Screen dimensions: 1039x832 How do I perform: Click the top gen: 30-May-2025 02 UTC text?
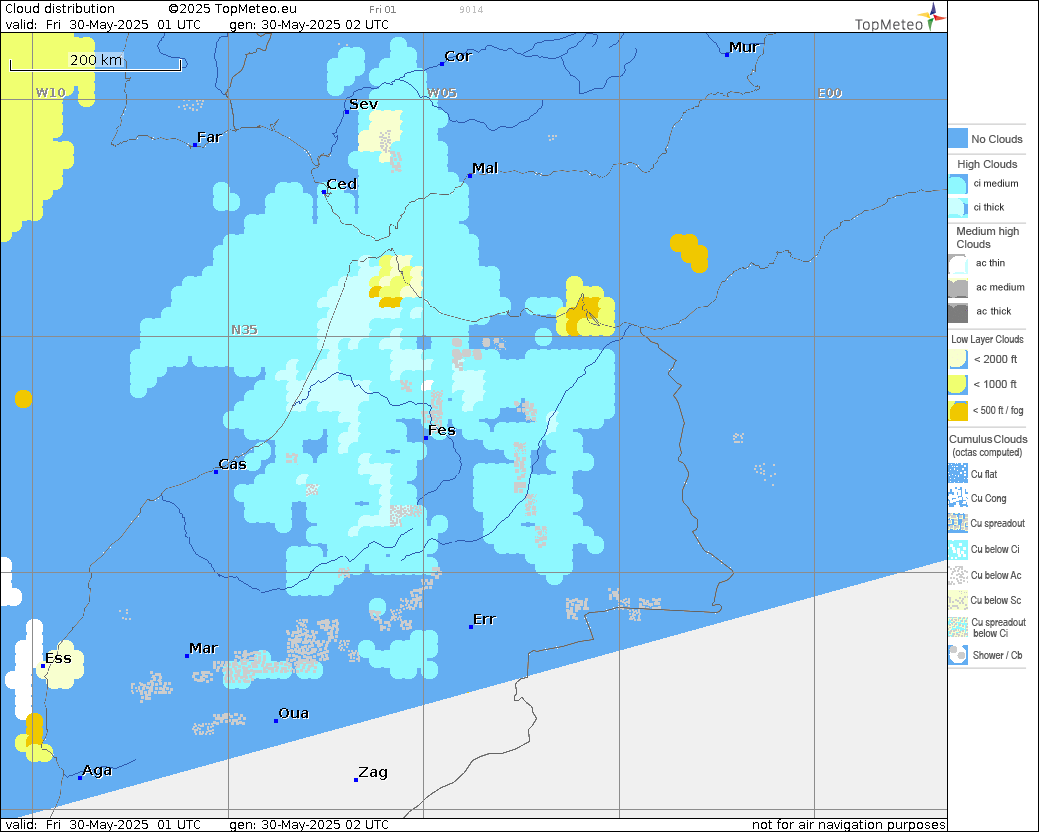pyautogui.click(x=309, y=25)
